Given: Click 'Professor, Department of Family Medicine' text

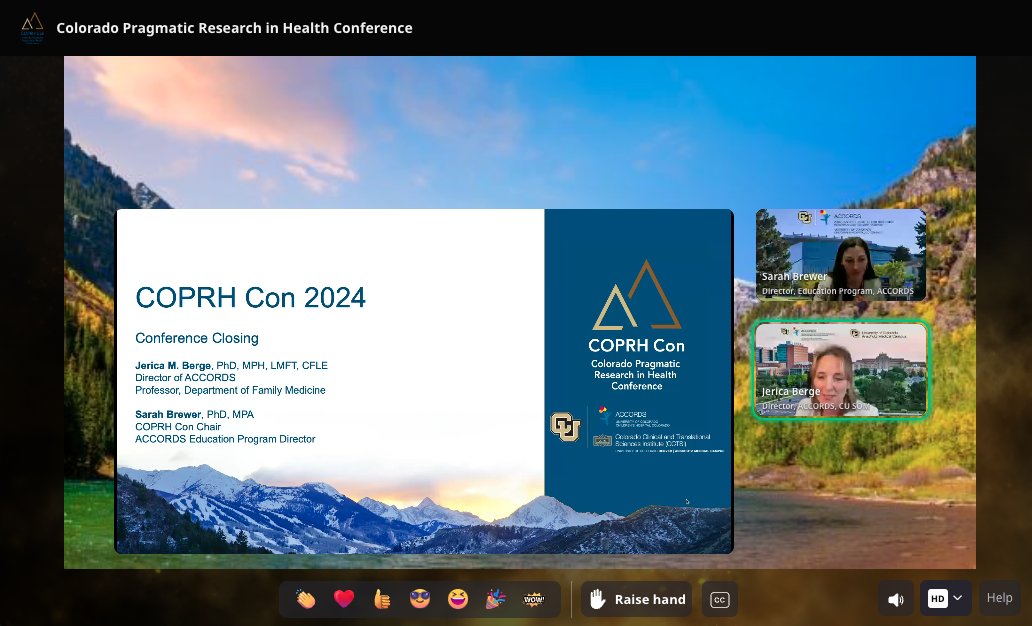Looking at the screenshot, I should tap(230, 390).
